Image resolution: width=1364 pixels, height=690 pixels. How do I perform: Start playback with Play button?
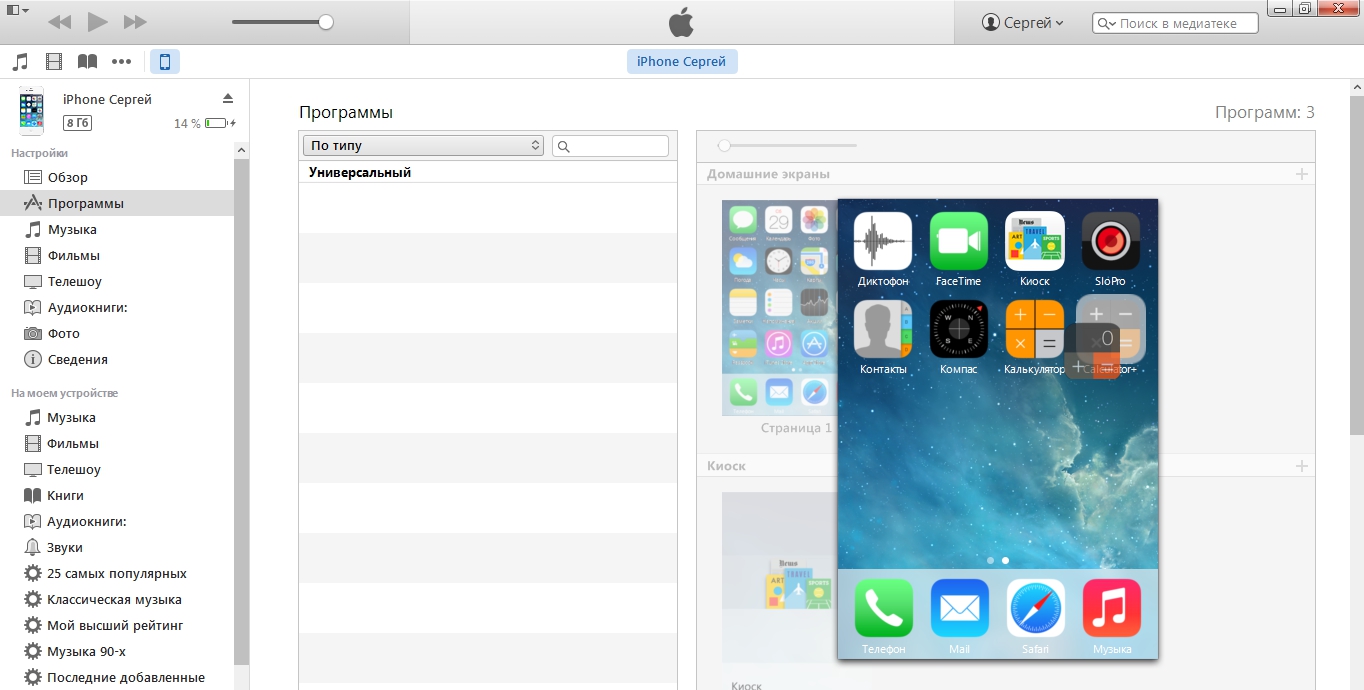[97, 21]
